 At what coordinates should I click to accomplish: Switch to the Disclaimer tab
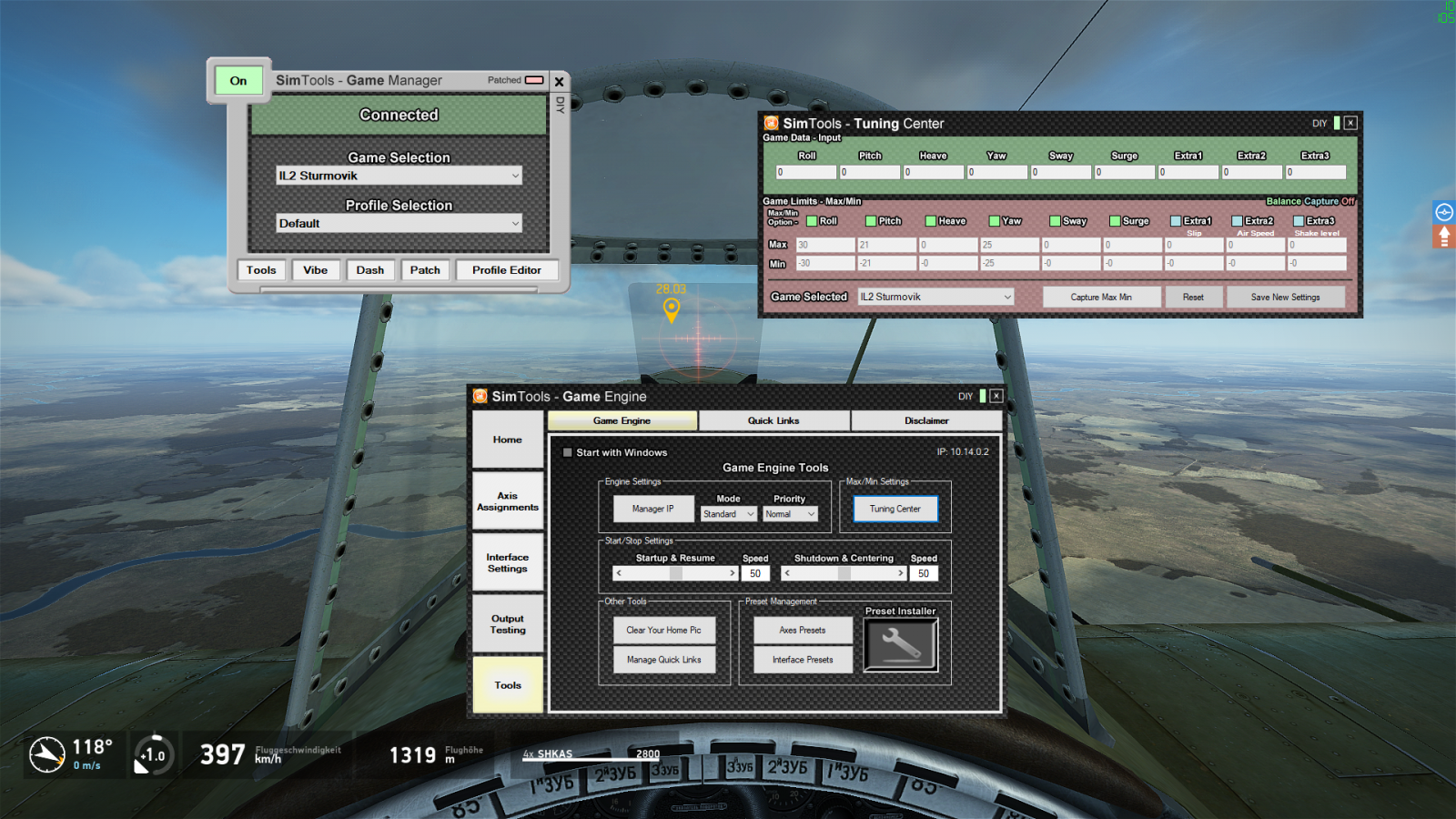click(926, 420)
